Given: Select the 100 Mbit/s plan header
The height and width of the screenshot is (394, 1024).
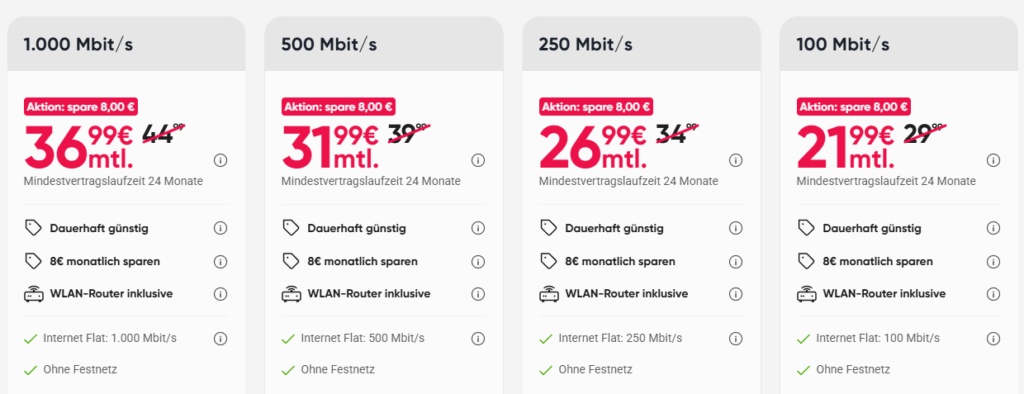Looking at the screenshot, I should click(x=899, y=44).
